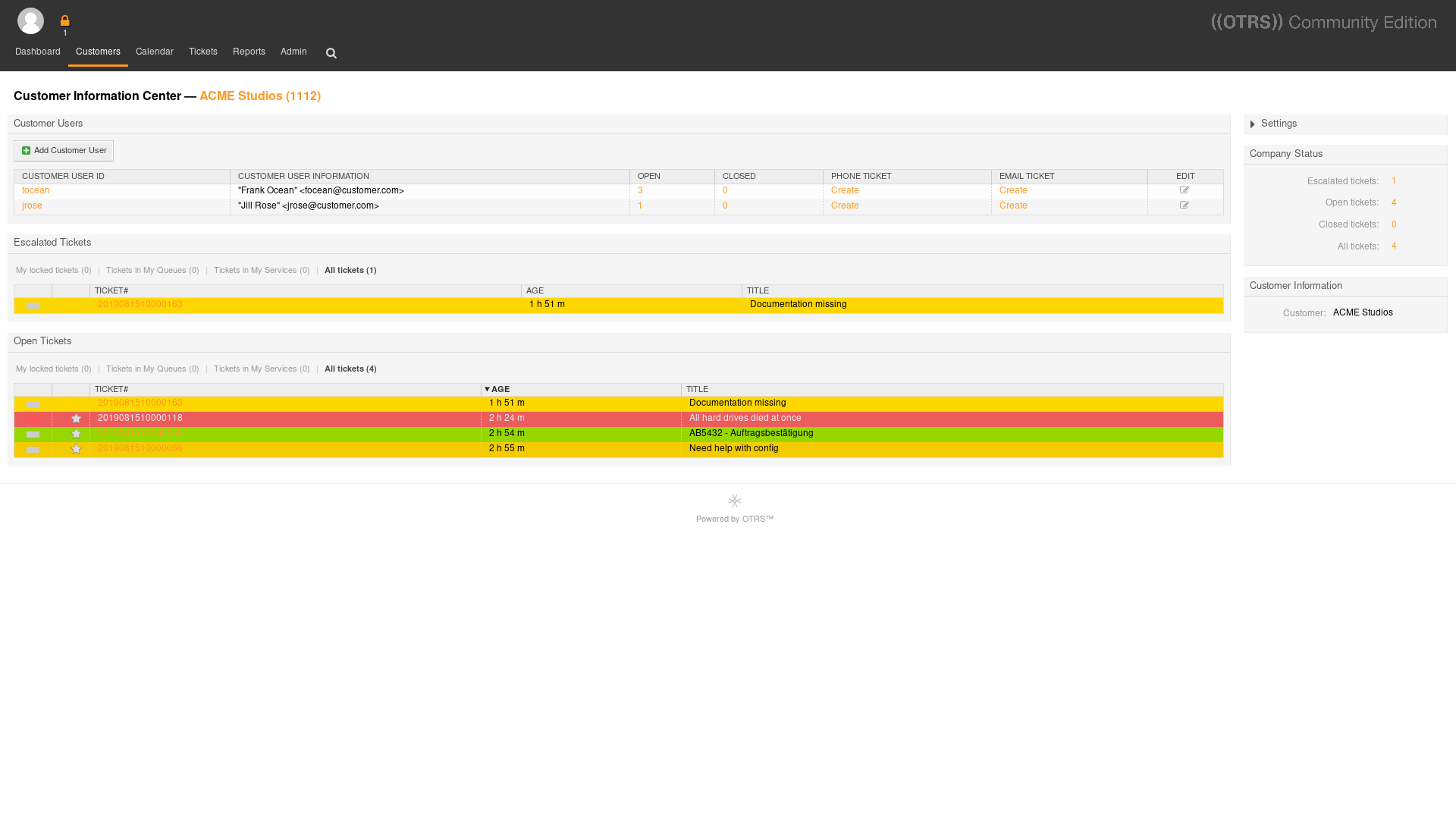Click priority flag of escalated ticket 2019081510000163
1456x819 pixels.
(33, 306)
